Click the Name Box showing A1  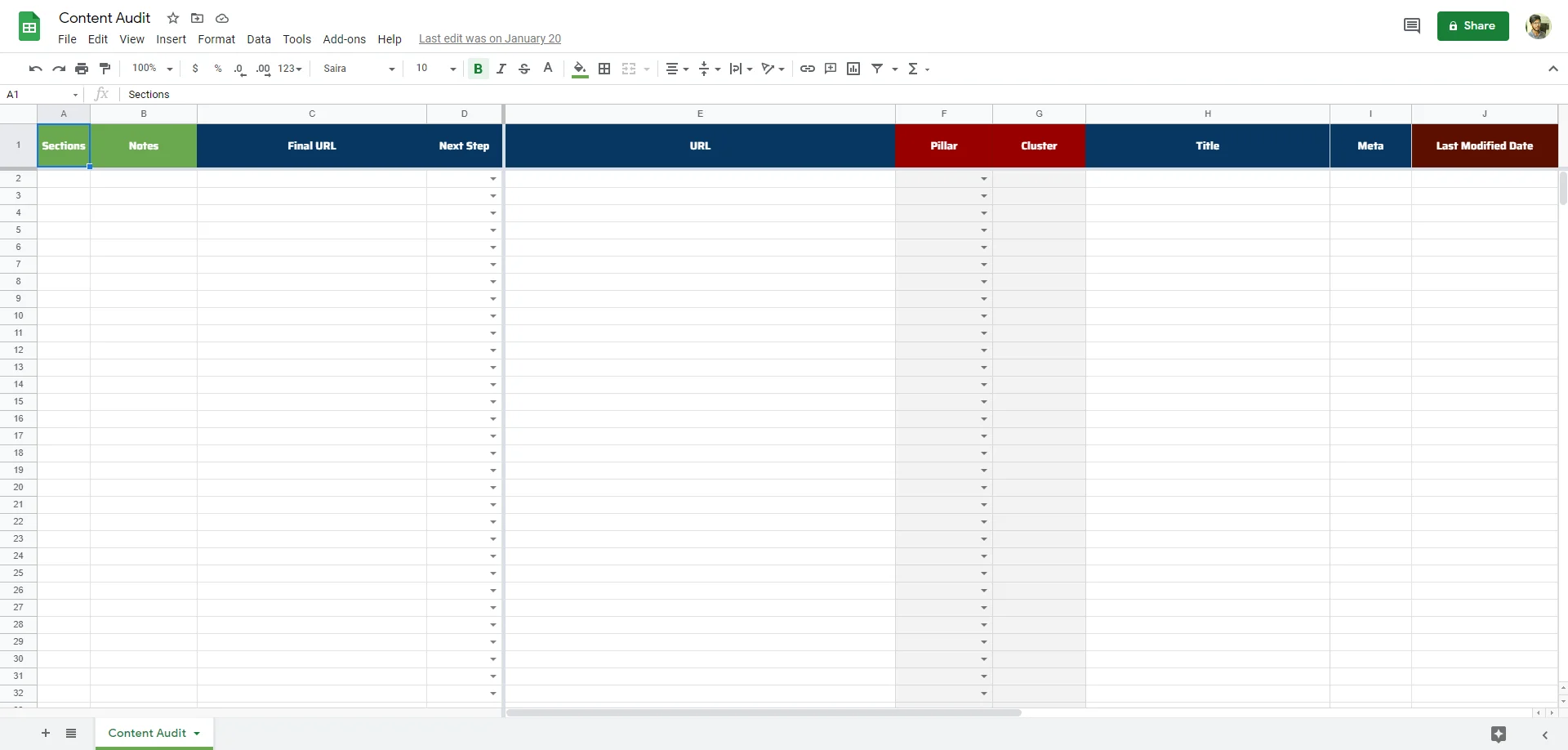(x=41, y=95)
